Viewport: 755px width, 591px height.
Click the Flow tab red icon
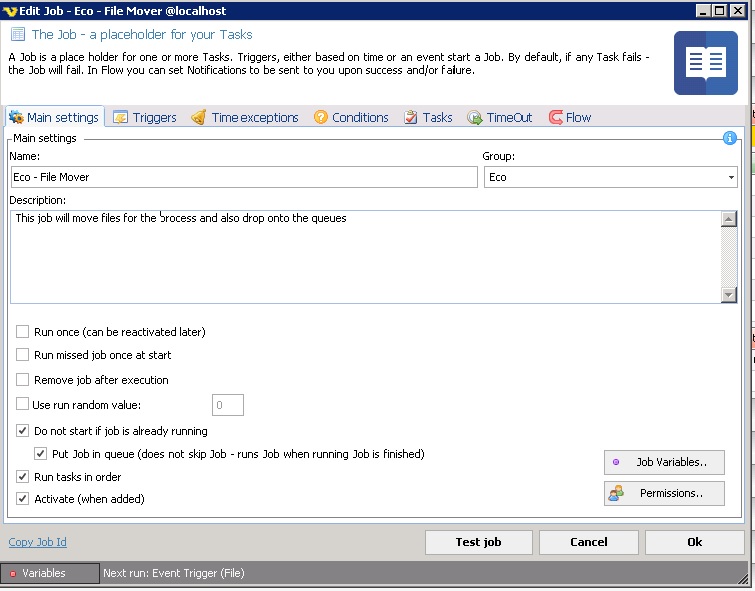point(555,118)
